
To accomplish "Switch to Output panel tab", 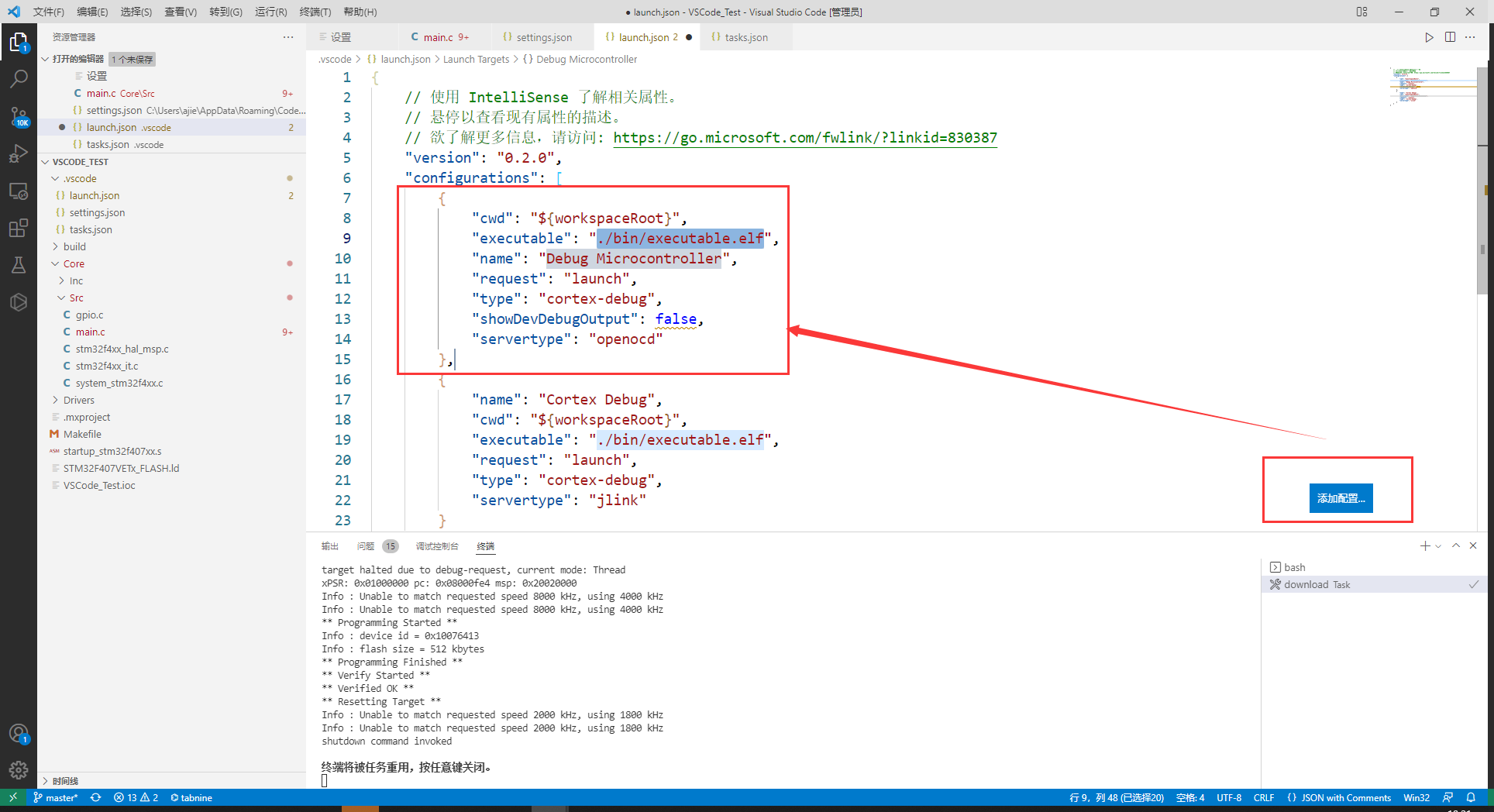I will 330,546.
